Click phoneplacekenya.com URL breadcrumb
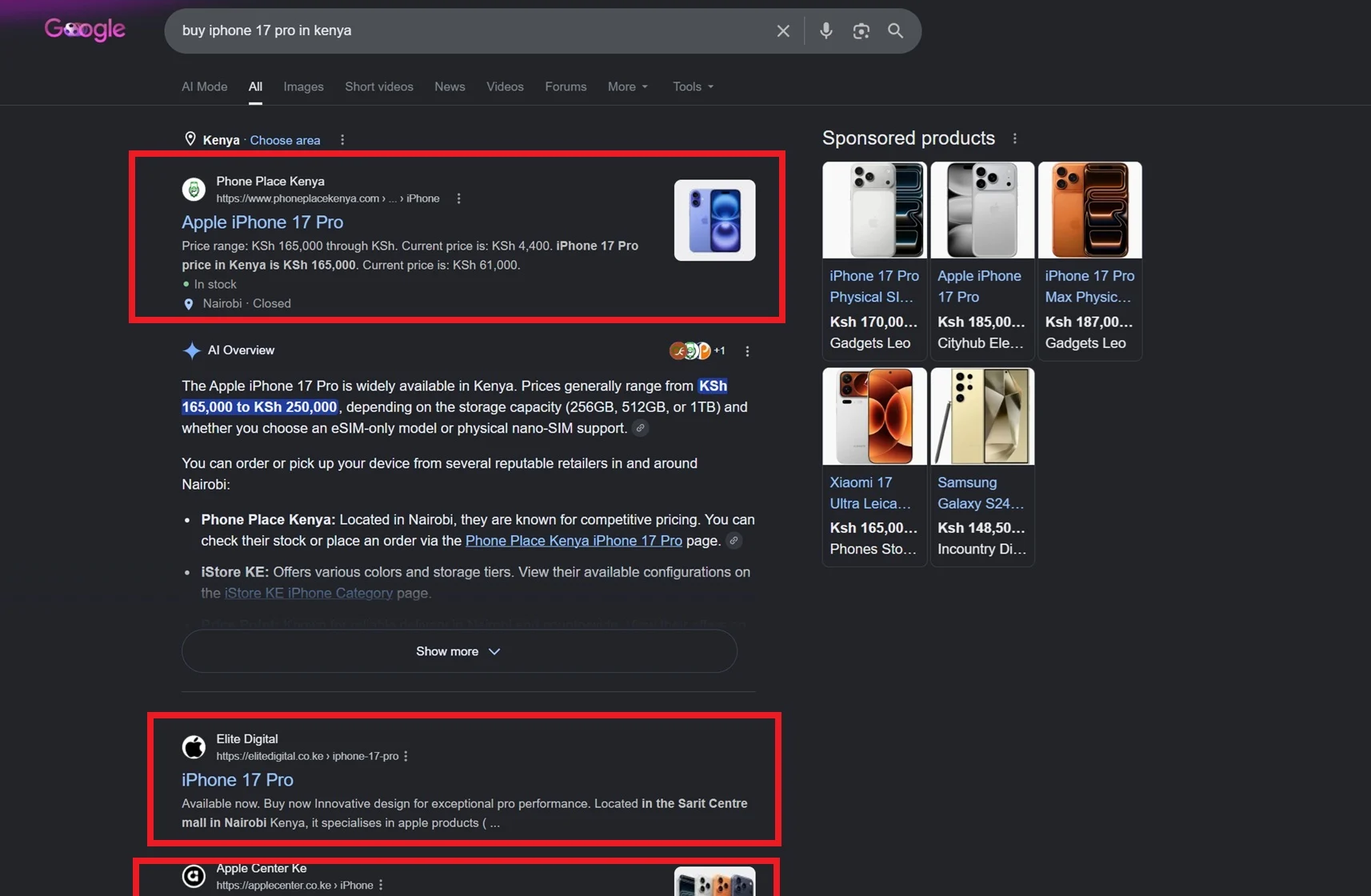This screenshot has width=1371, height=896. click(x=328, y=198)
